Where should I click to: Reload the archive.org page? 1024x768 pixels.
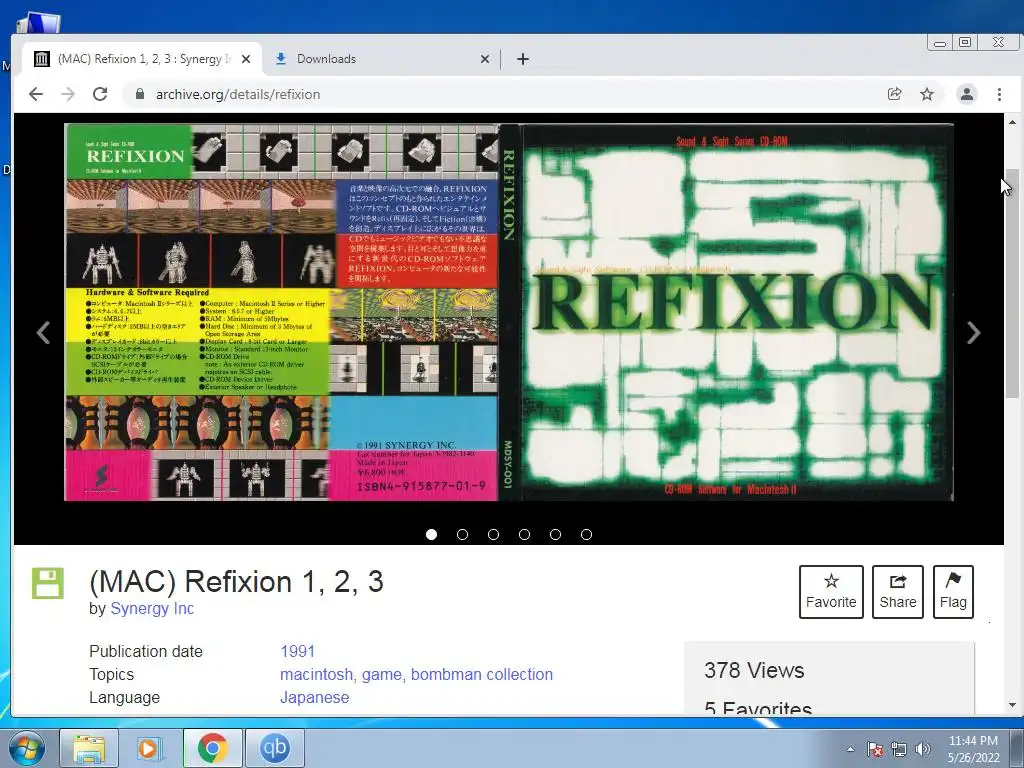[100, 94]
